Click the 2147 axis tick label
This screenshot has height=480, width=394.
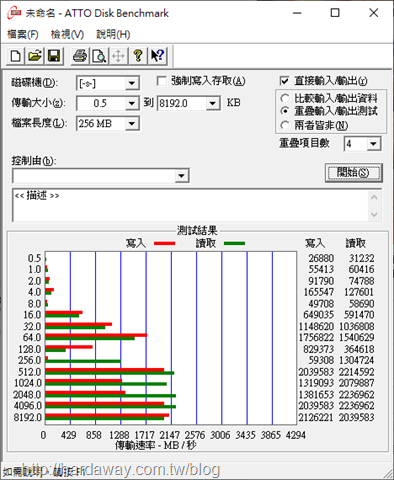169,435
